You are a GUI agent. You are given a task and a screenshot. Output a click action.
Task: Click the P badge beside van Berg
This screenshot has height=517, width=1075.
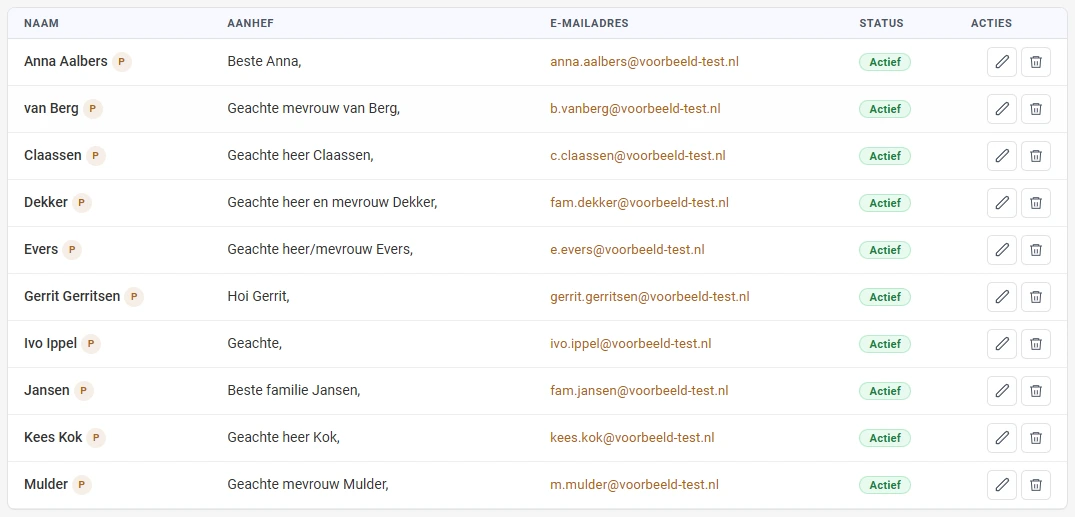click(93, 109)
